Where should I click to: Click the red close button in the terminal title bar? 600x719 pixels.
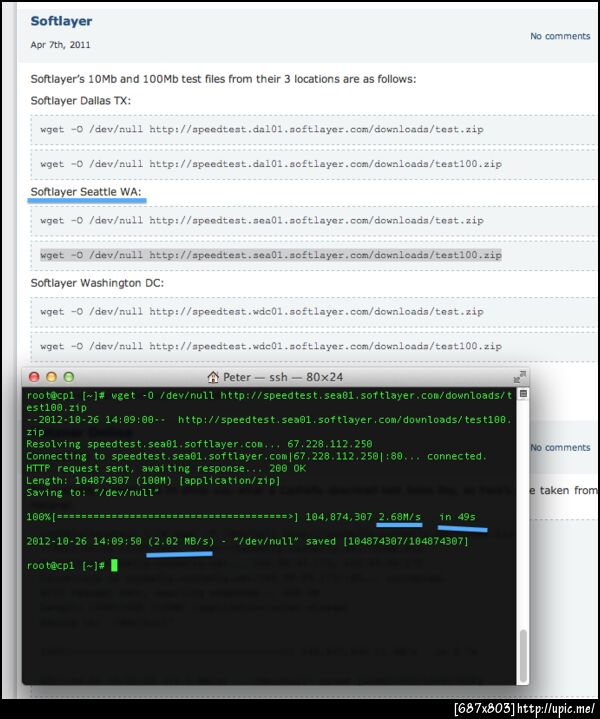pyautogui.click(x=34, y=377)
